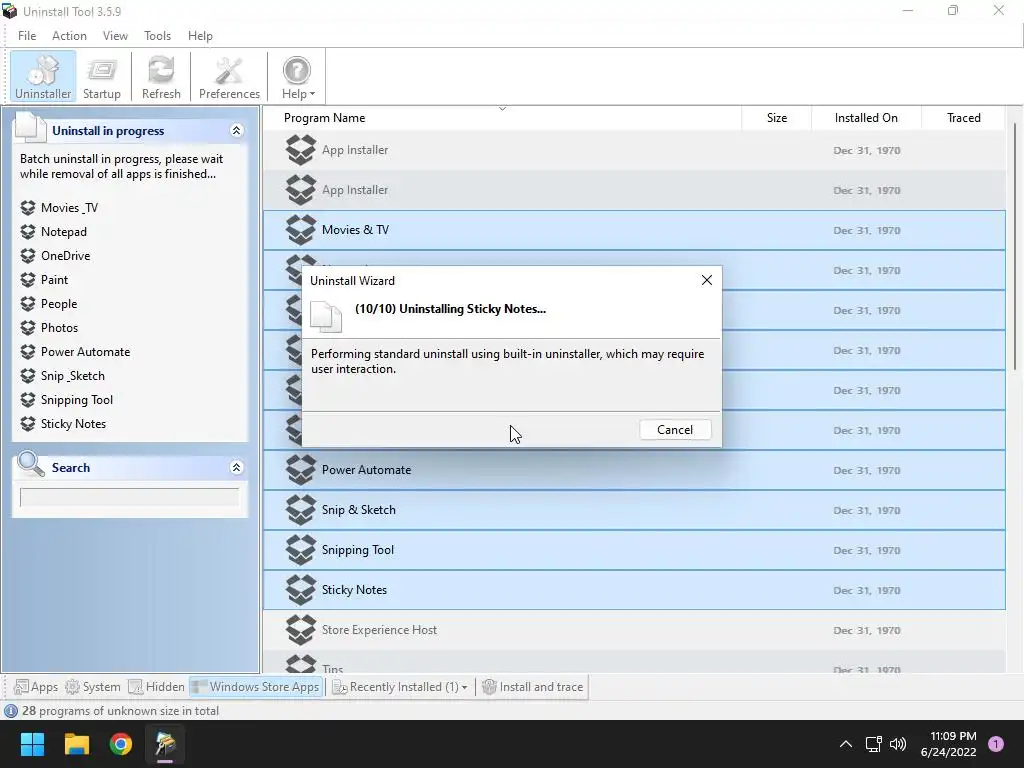
Task: Click the Snip & Sketch package icon
Action: tap(300, 509)
